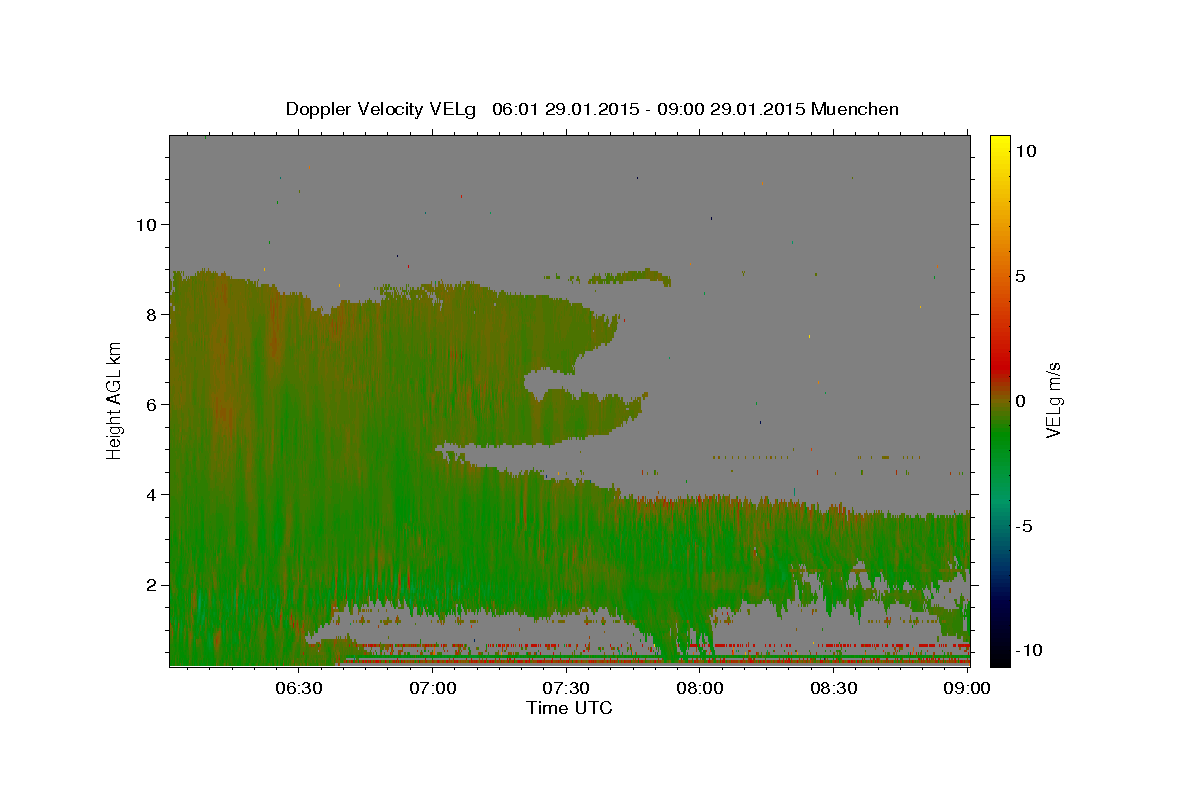The image size is (1200, 800).
Task: Click the 07:00 time tick label
Action: (x=433, y=688)
